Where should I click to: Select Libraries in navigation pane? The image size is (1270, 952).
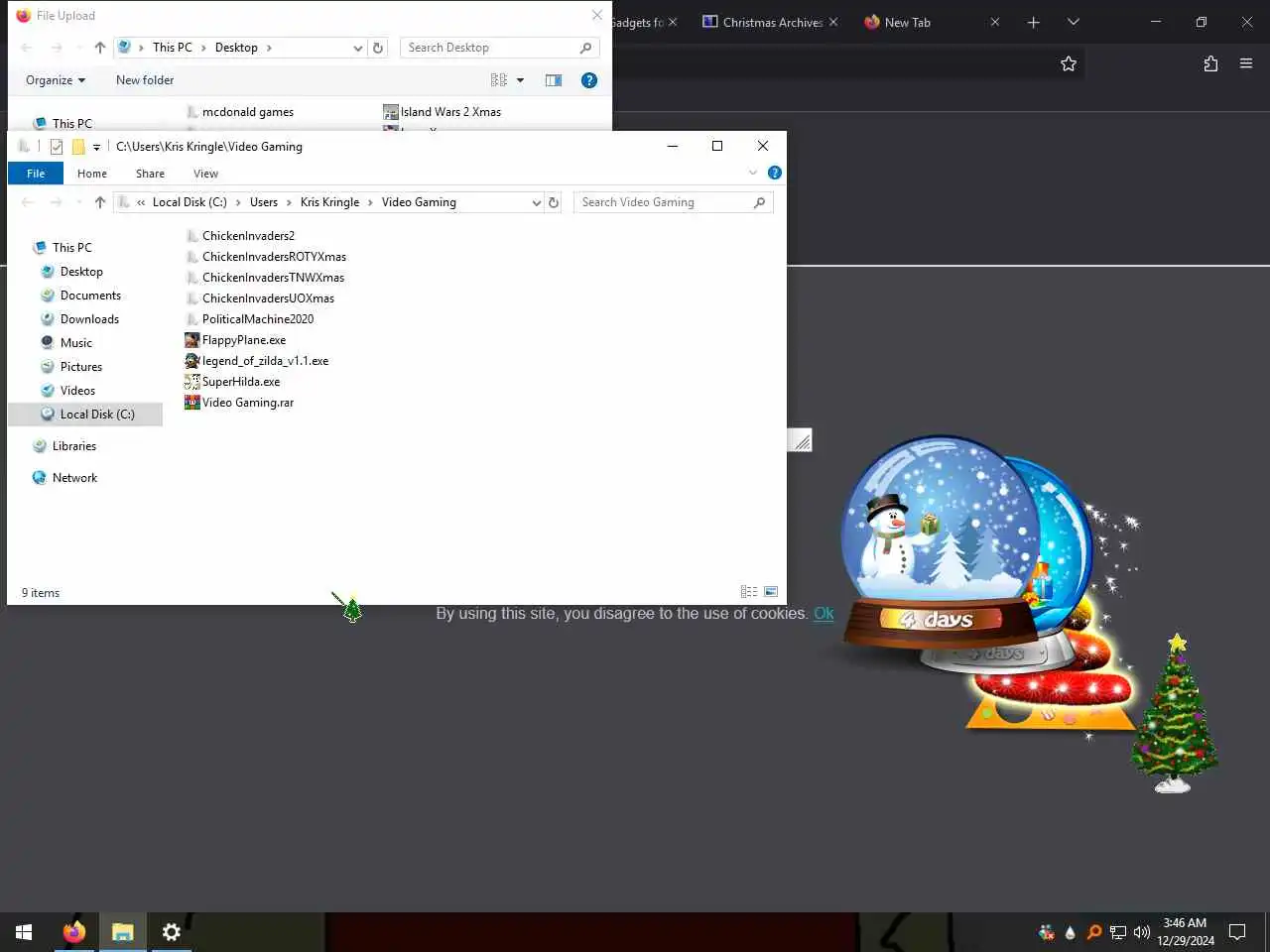click(74, 446)
